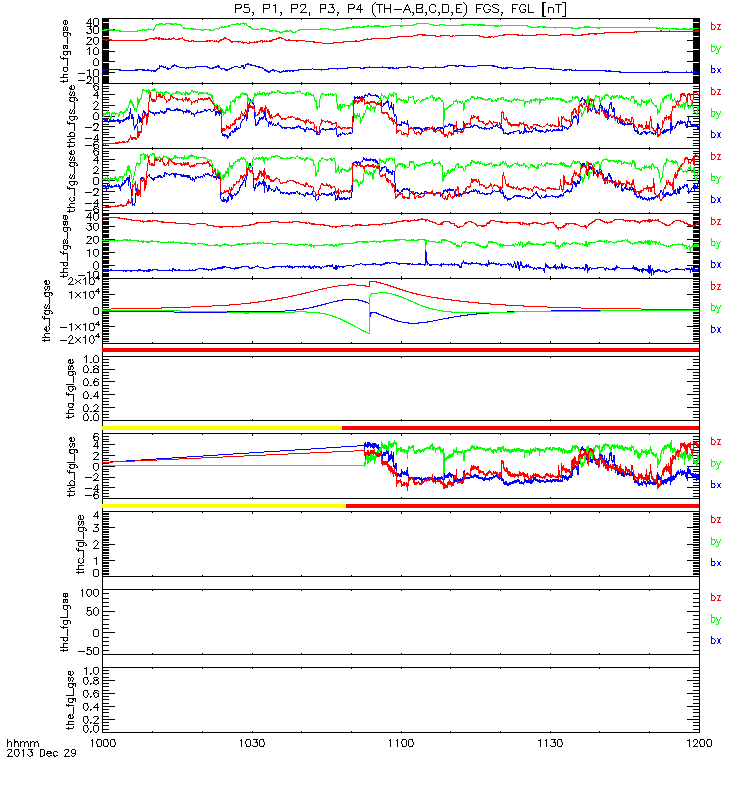Click the 1200 time axis label
This screenshot has height=800, width=750.
point(699,743)
